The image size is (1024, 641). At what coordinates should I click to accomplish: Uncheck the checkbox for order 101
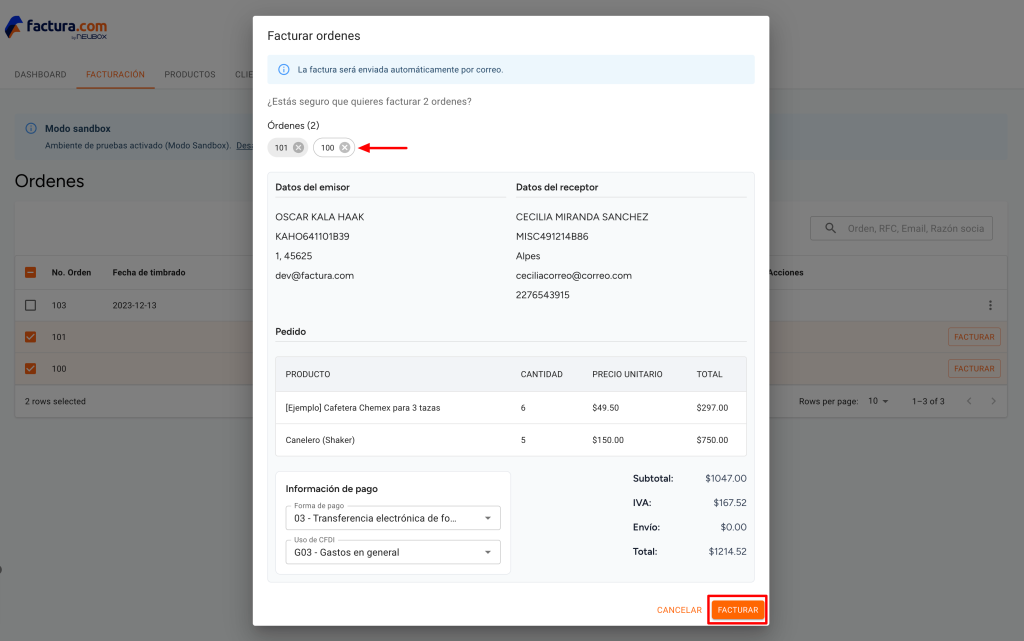pos(31,337)
